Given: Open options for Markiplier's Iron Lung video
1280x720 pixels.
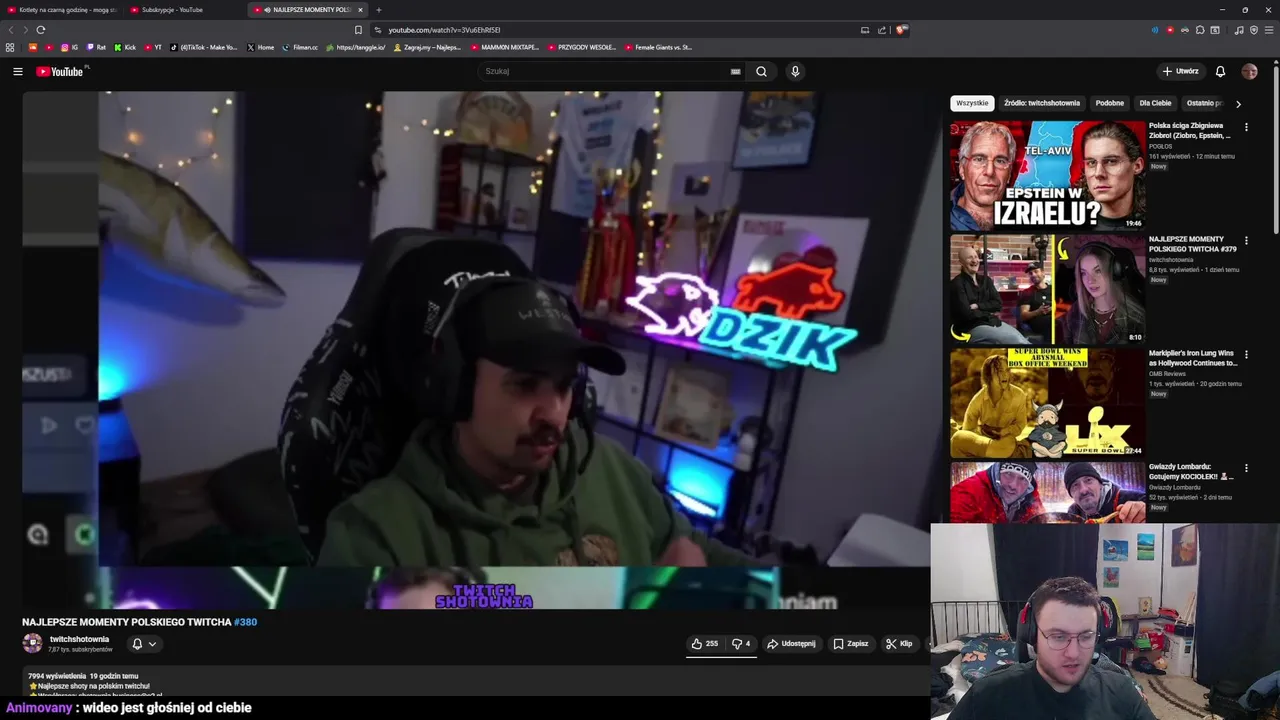Looking at the screenshot, I should coord(1246,354).
